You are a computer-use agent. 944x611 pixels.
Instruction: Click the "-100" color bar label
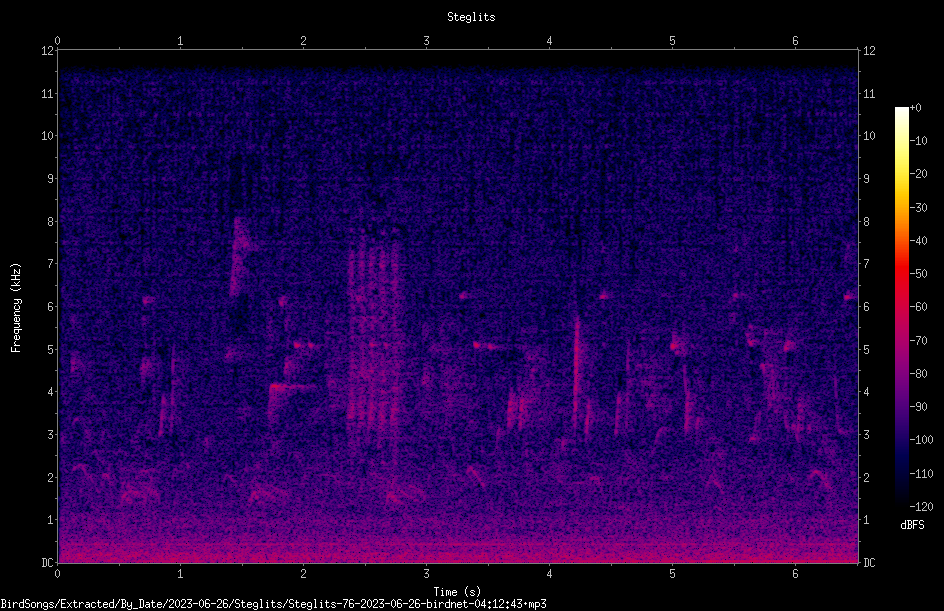tap(921, 440)
